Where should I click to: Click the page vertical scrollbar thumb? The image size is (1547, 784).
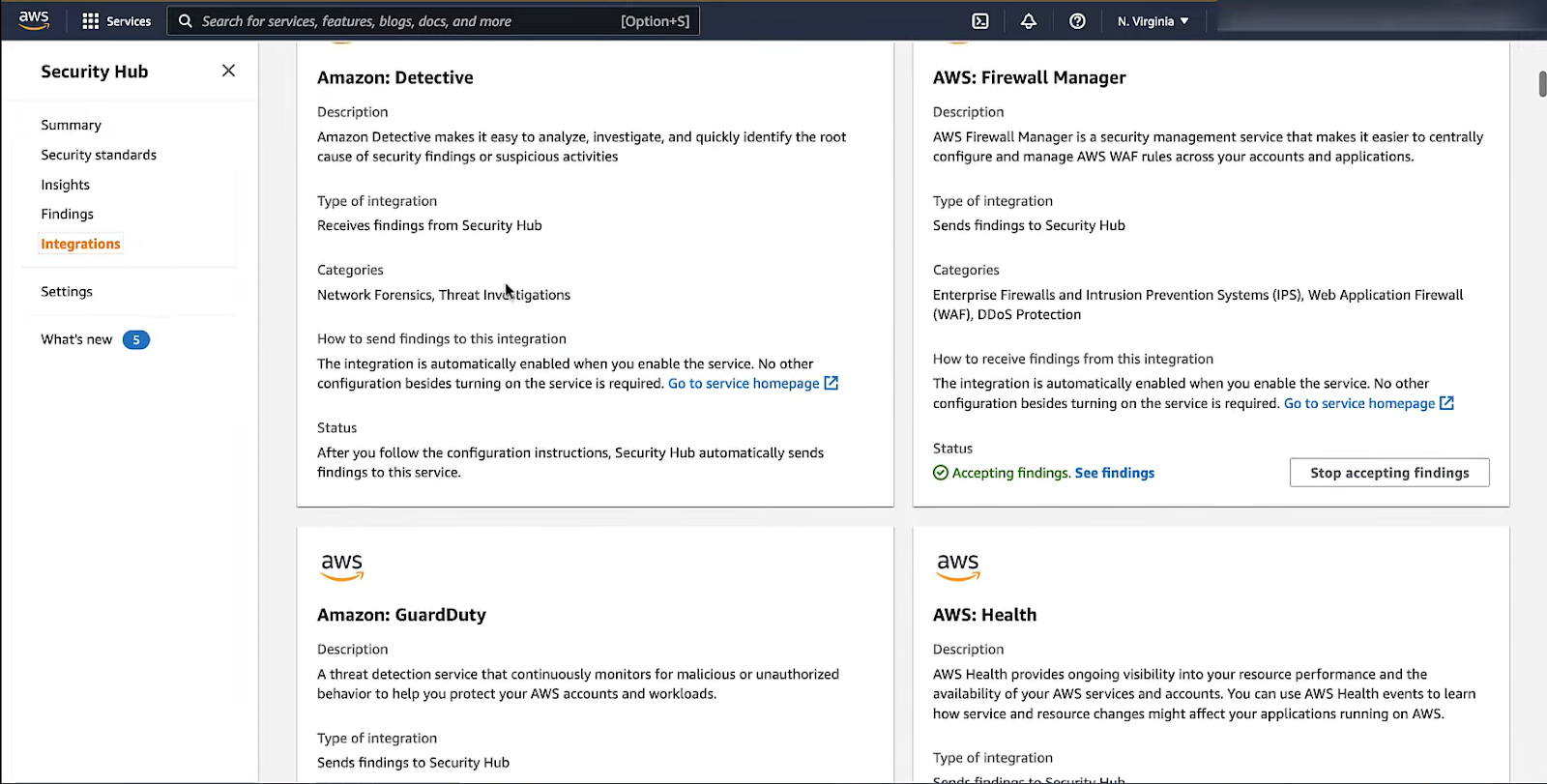(1542, 84)
